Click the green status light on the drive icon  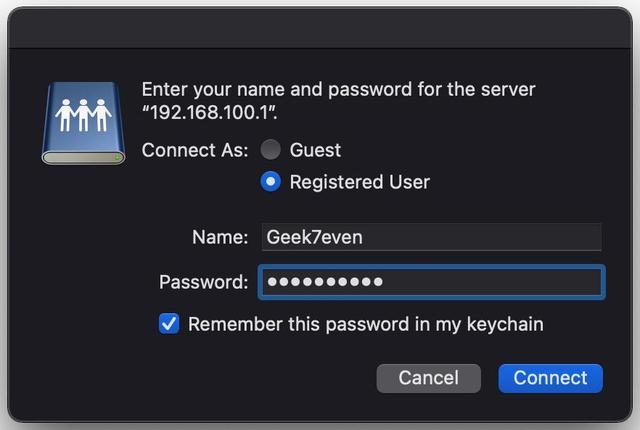pyautogui.click(x=117, y=156)
